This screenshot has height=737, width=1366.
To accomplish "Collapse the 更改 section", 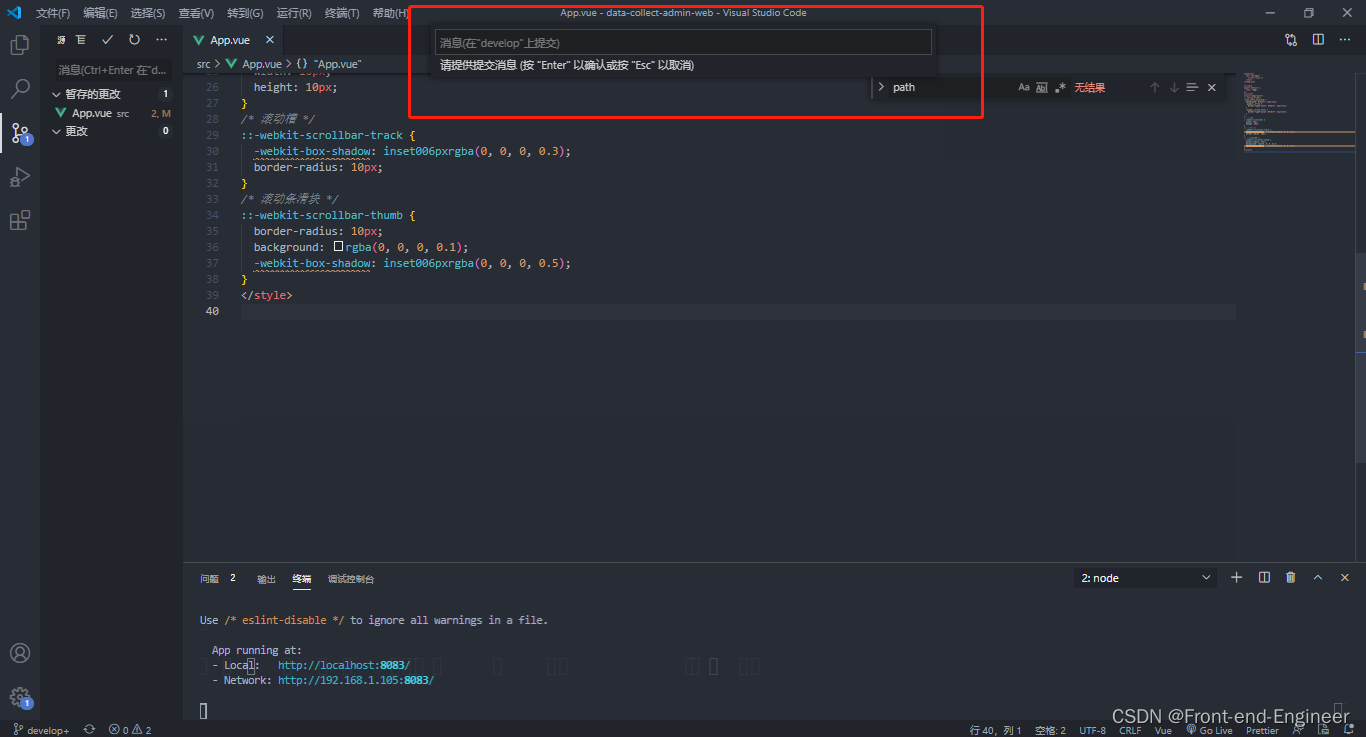I will pos(58,131).
